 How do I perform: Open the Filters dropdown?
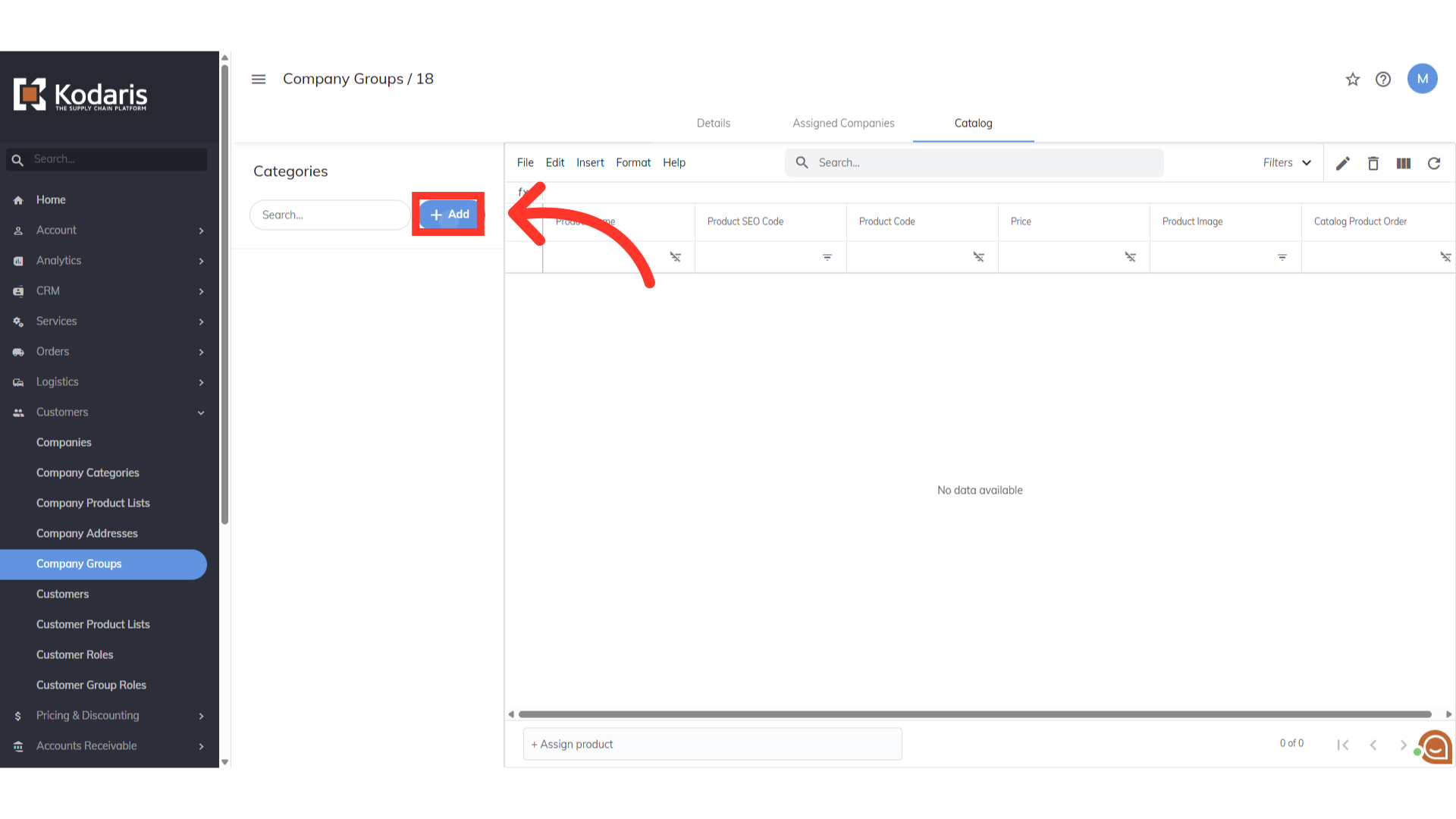tap(1287, 163)
